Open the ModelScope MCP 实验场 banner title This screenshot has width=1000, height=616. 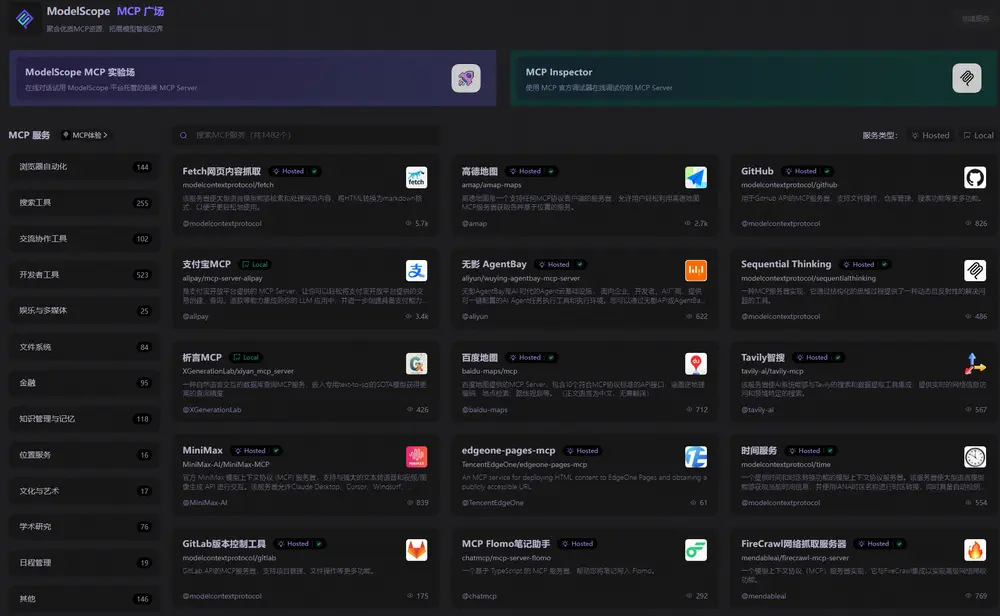point(80,72)
